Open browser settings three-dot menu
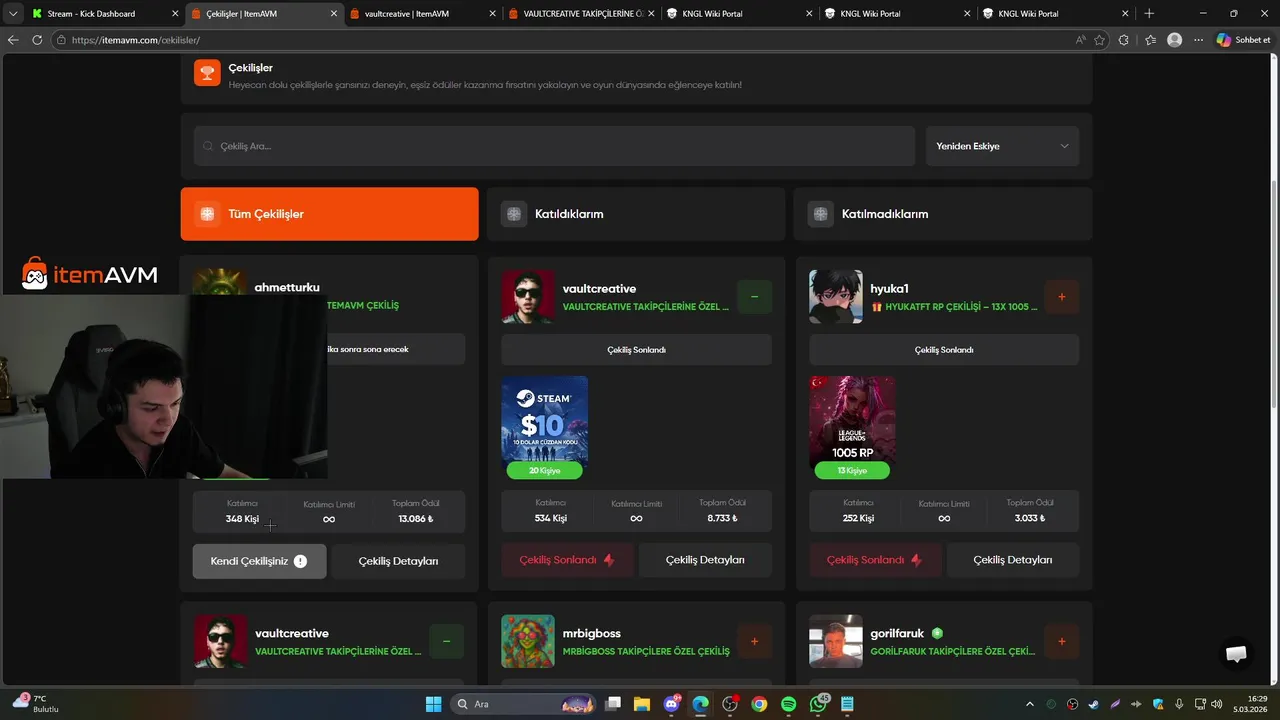Screen dimensions: 1280x720 pyautogui.click(x=1199, y=40)
